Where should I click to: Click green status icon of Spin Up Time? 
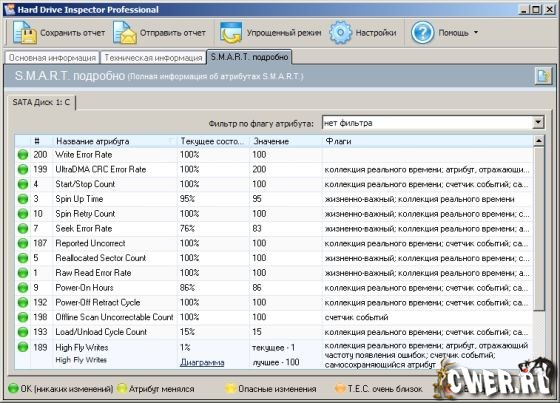(x=23, y=199)
